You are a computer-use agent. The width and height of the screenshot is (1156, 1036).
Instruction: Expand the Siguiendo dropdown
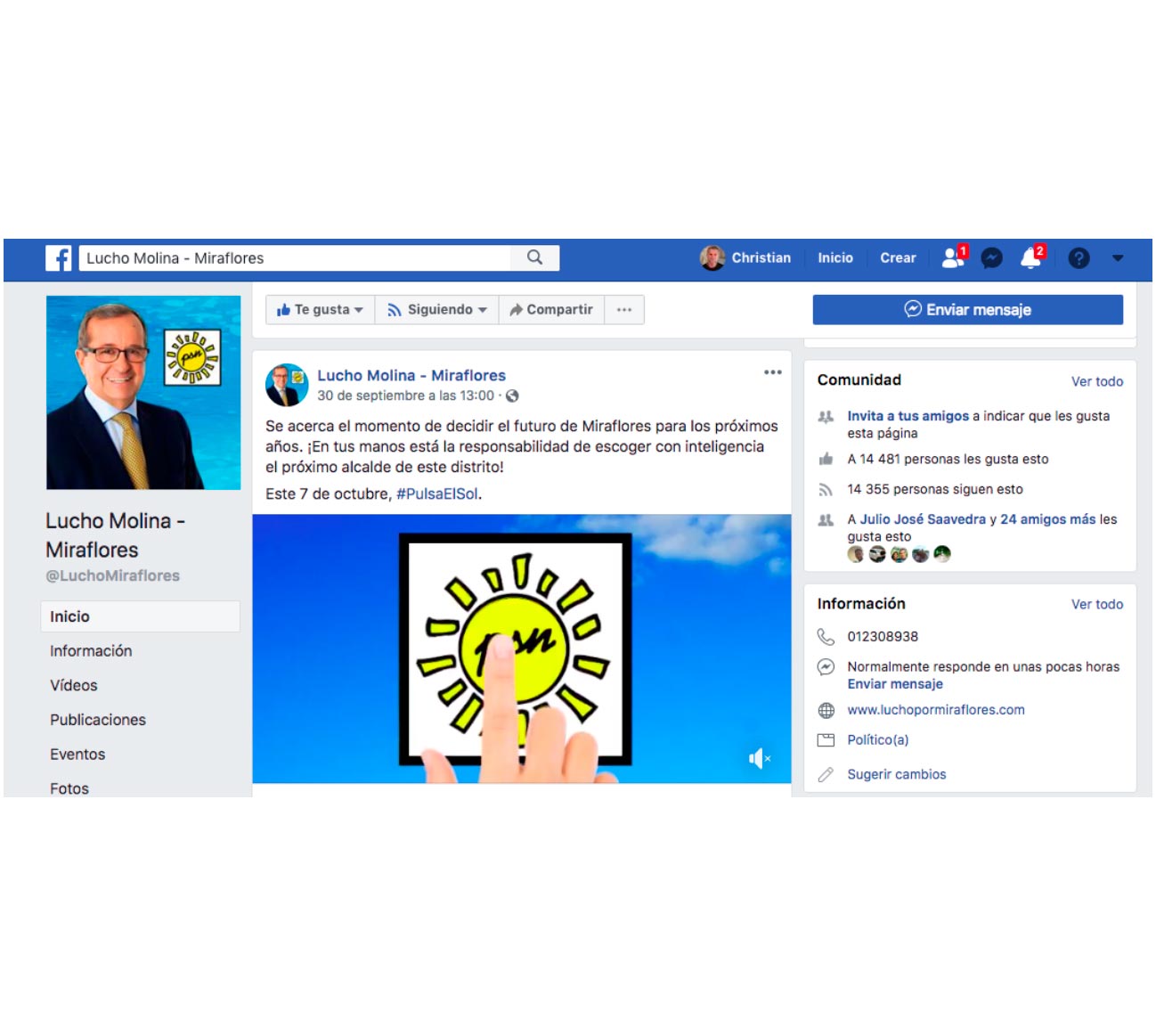click(437, 310)
